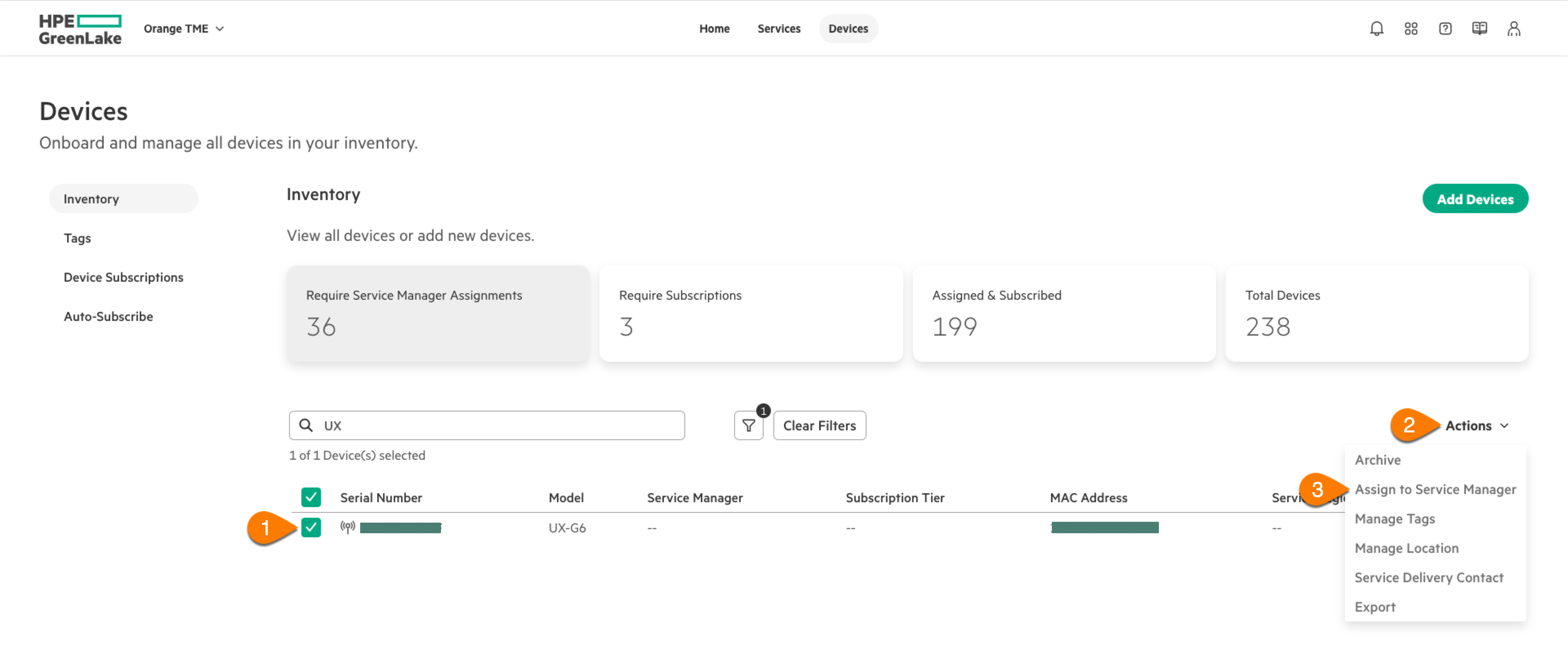Go to the Home tab
This screenshot has height=650, width=1568.
point(714,29)
